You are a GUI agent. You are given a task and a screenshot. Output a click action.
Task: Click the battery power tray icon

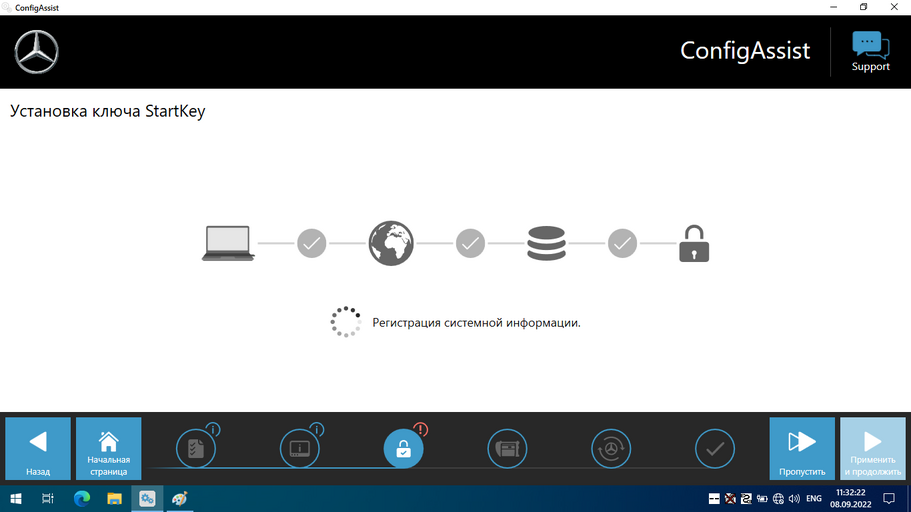click(762, 499)
